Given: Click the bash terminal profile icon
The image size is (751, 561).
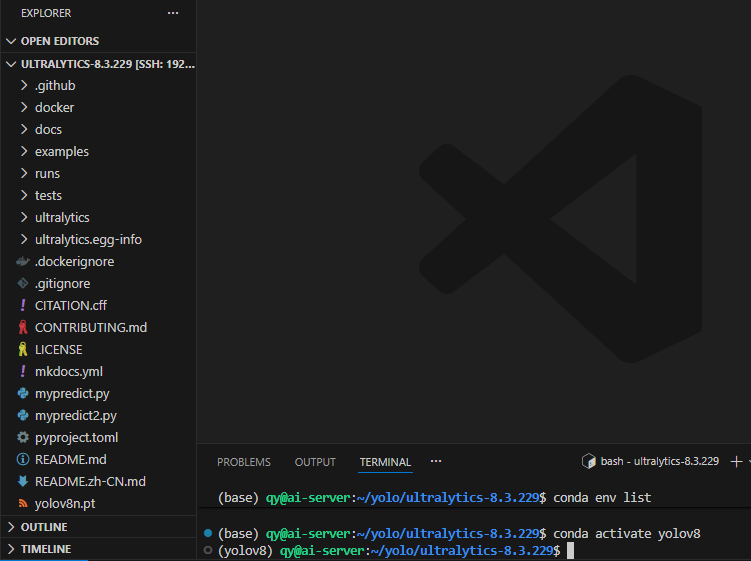Looking at the screenshot, I should pos(588,461).
